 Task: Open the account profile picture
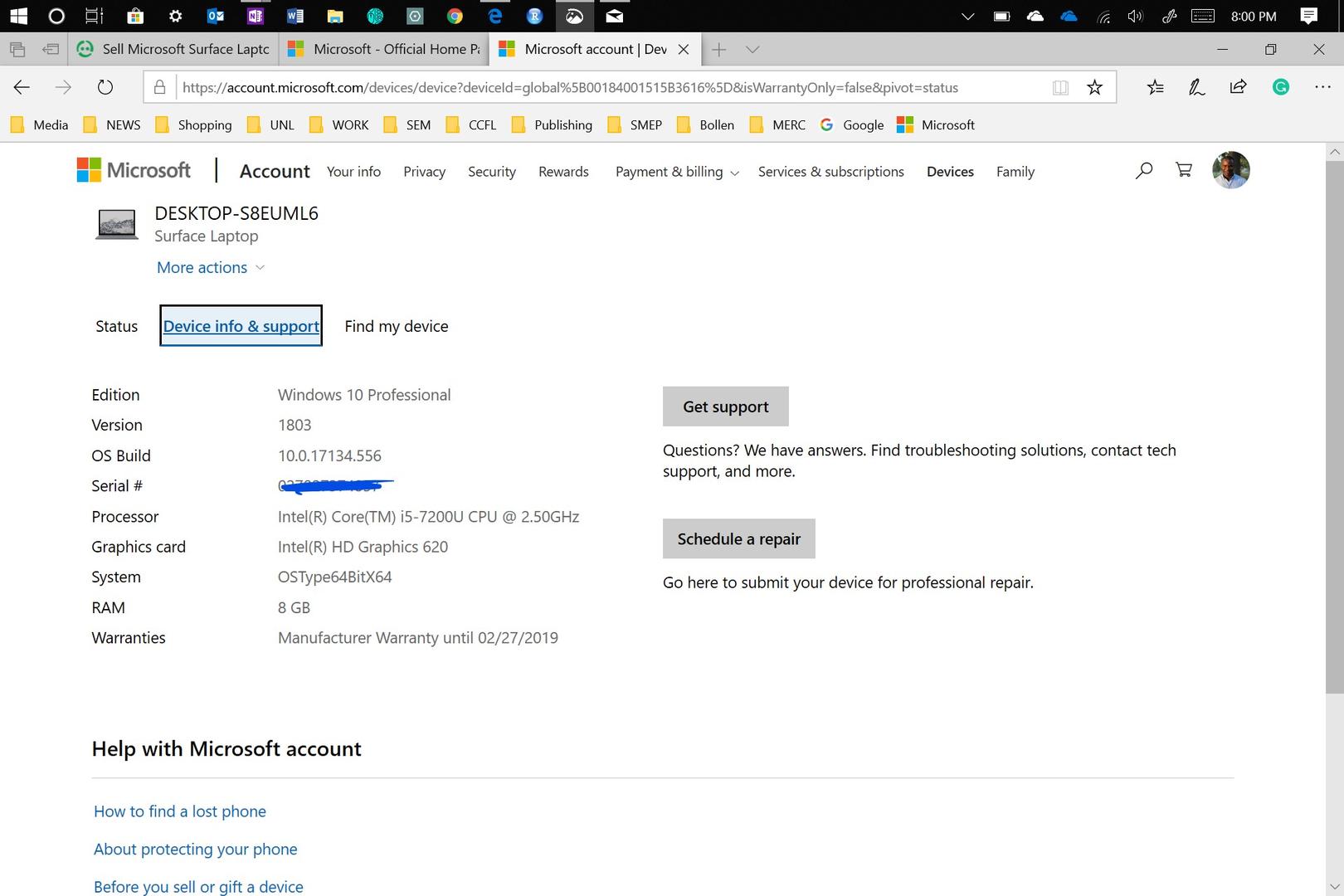tap(1231, 170)
